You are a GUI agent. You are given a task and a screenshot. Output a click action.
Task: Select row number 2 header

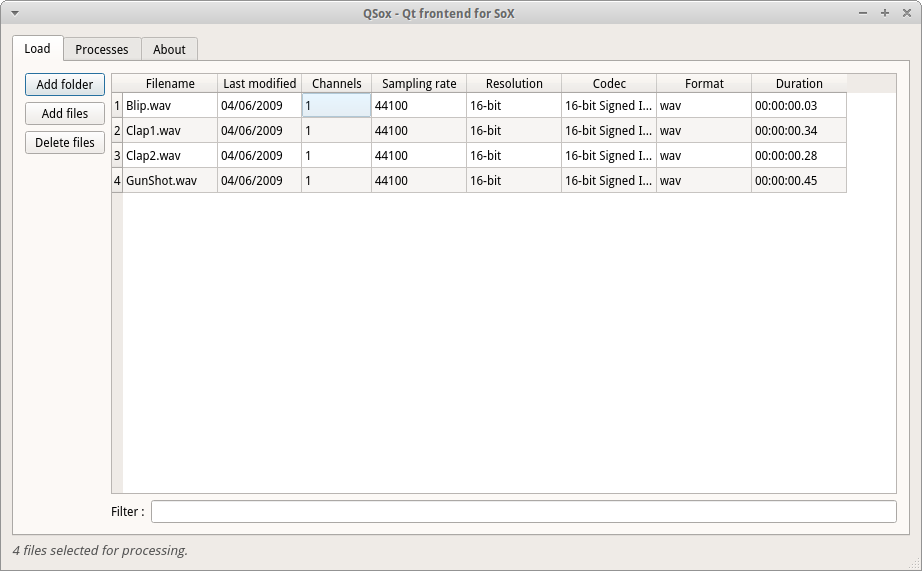pyautogui.click(x=117, y=131)
